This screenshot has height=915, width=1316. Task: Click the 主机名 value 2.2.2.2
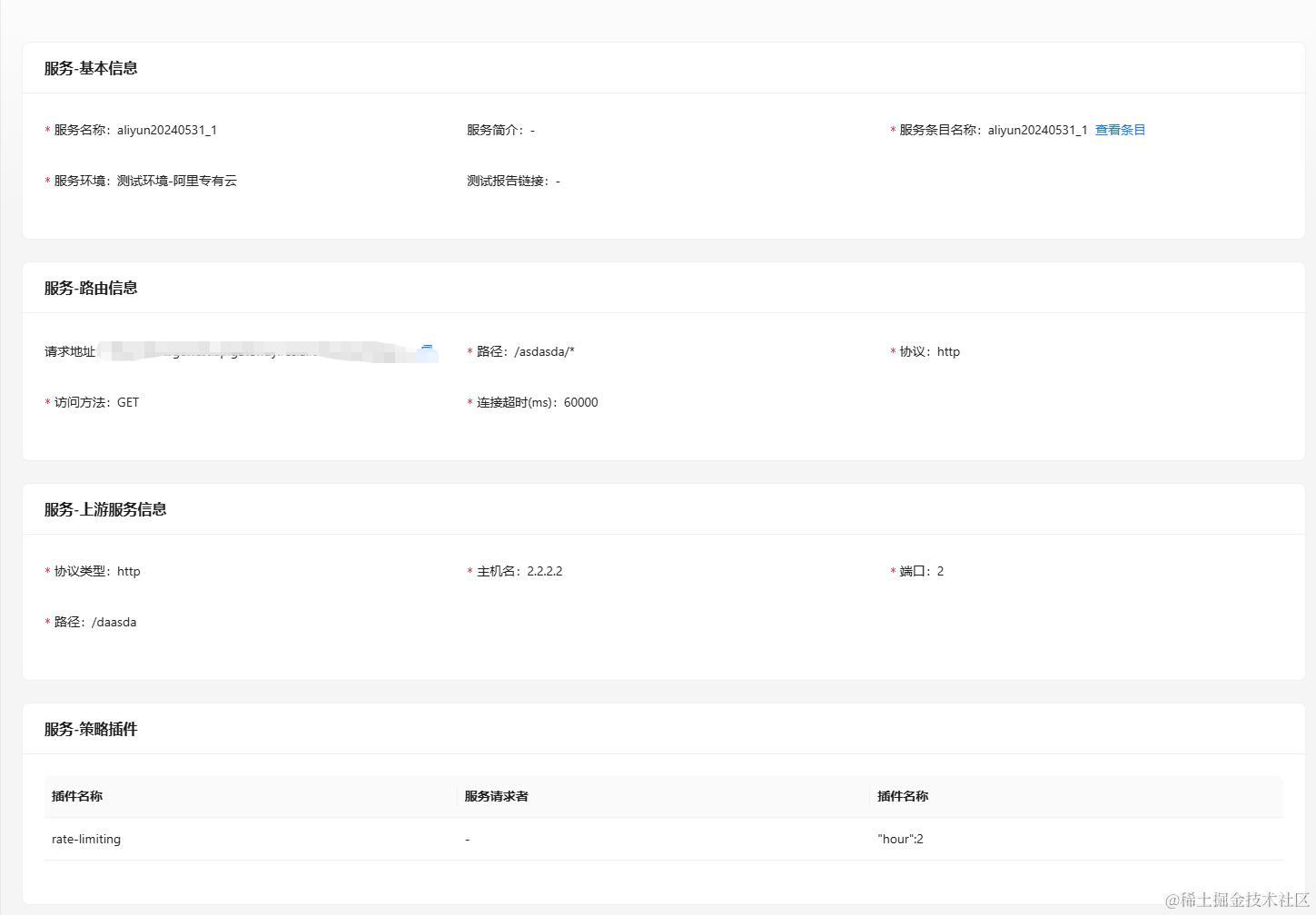click(x=546, y=571)
